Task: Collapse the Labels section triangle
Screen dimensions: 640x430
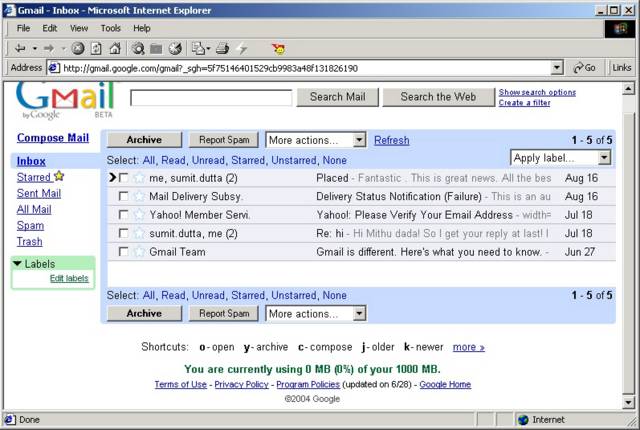Action: [x=17, y=264]
